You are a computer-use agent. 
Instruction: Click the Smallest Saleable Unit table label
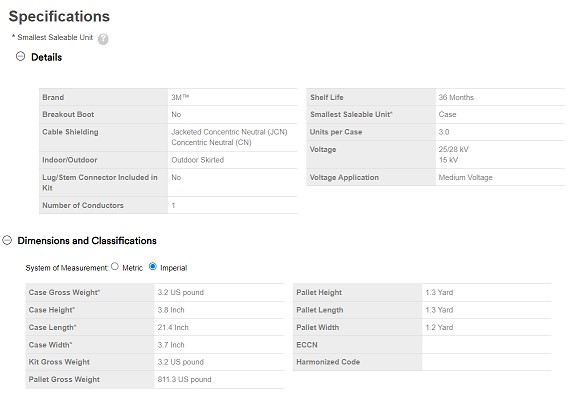[351, 114]
